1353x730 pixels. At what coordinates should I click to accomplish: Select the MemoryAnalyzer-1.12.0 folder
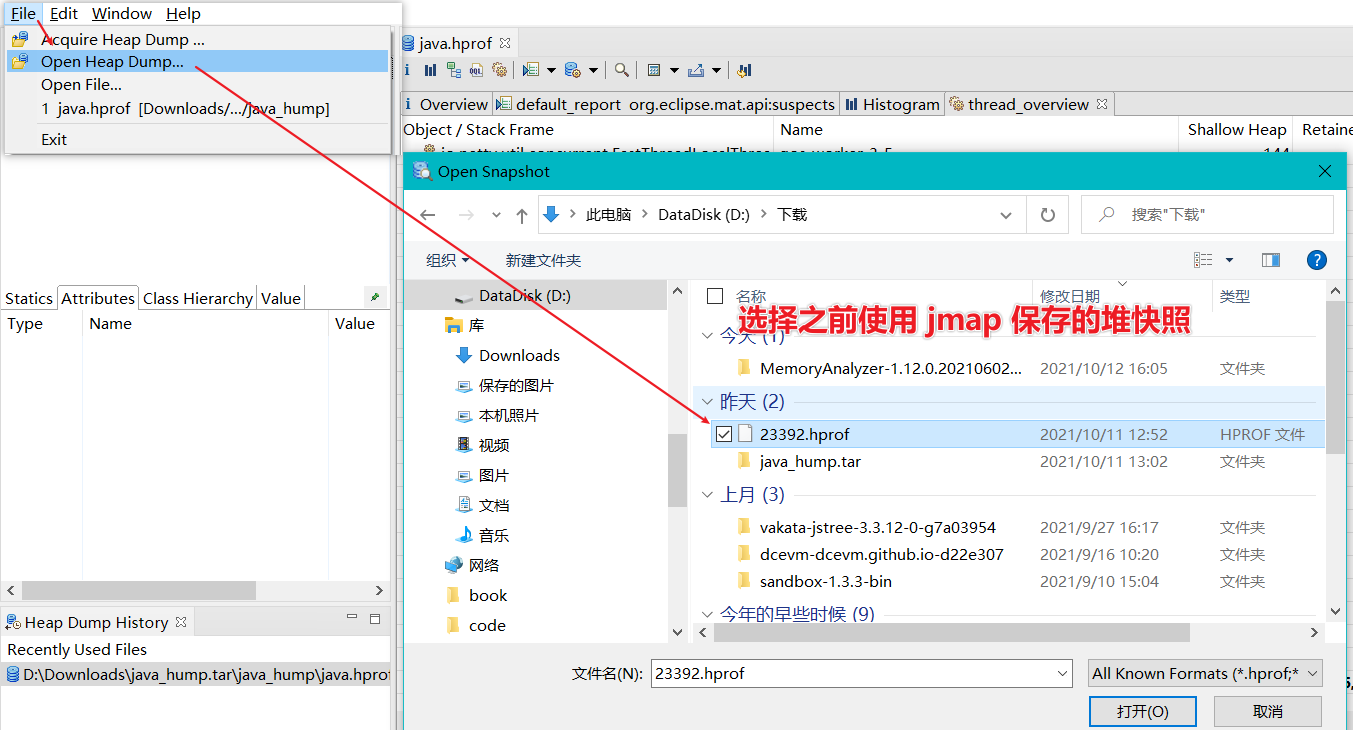[891, 368]
